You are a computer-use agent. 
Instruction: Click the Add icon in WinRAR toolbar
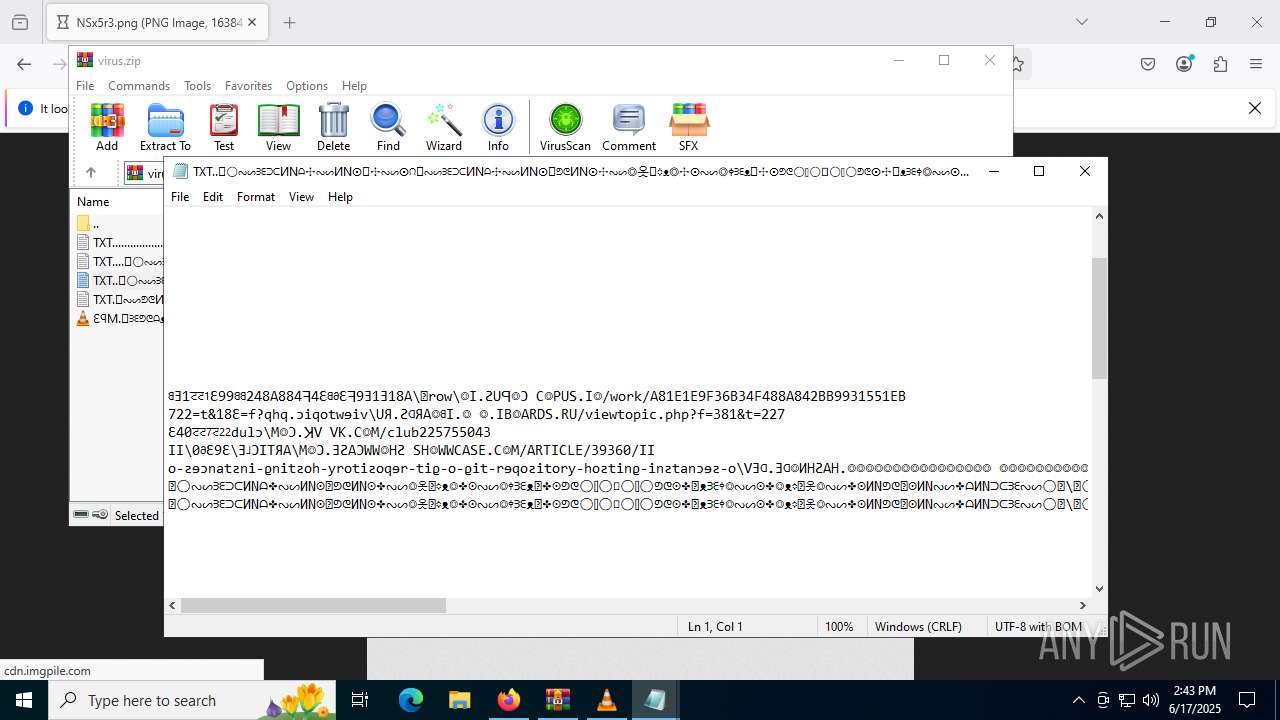pos(107,127)
